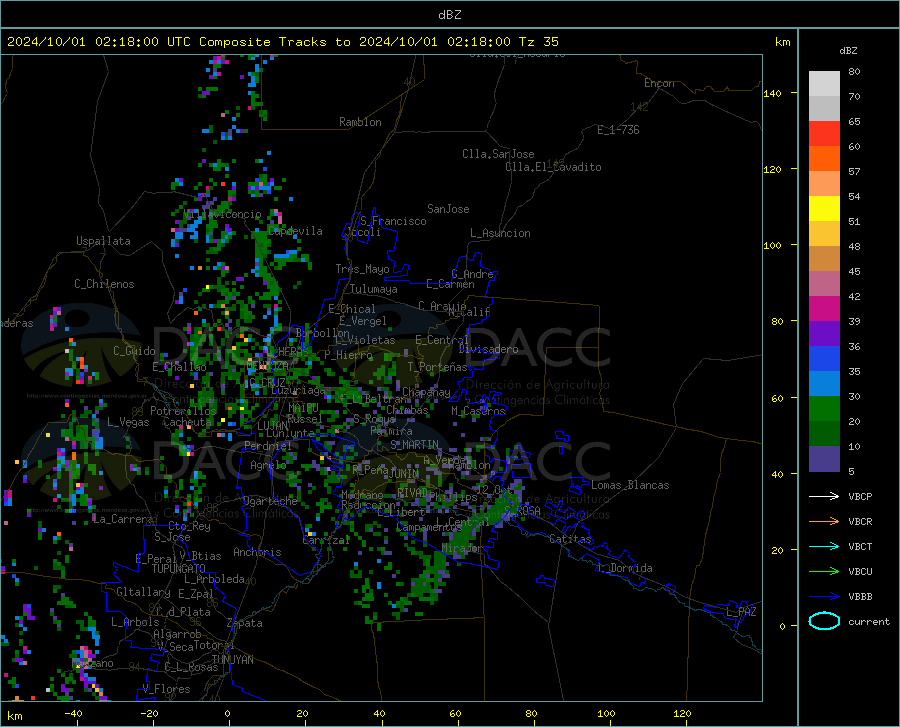Select the purple 36 dBZ color swatch
Viewport: 900px width, 727px height.
pos(824,334)
